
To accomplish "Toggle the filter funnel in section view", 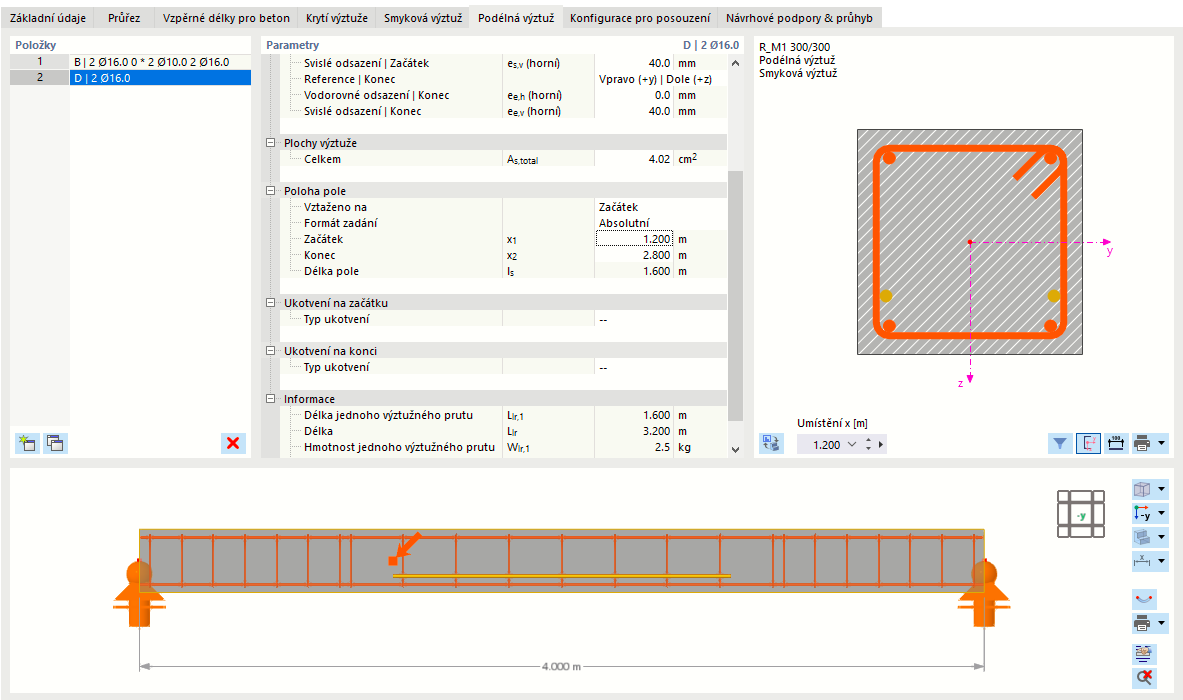I will pyautogui.click(x=1060, y=444).
